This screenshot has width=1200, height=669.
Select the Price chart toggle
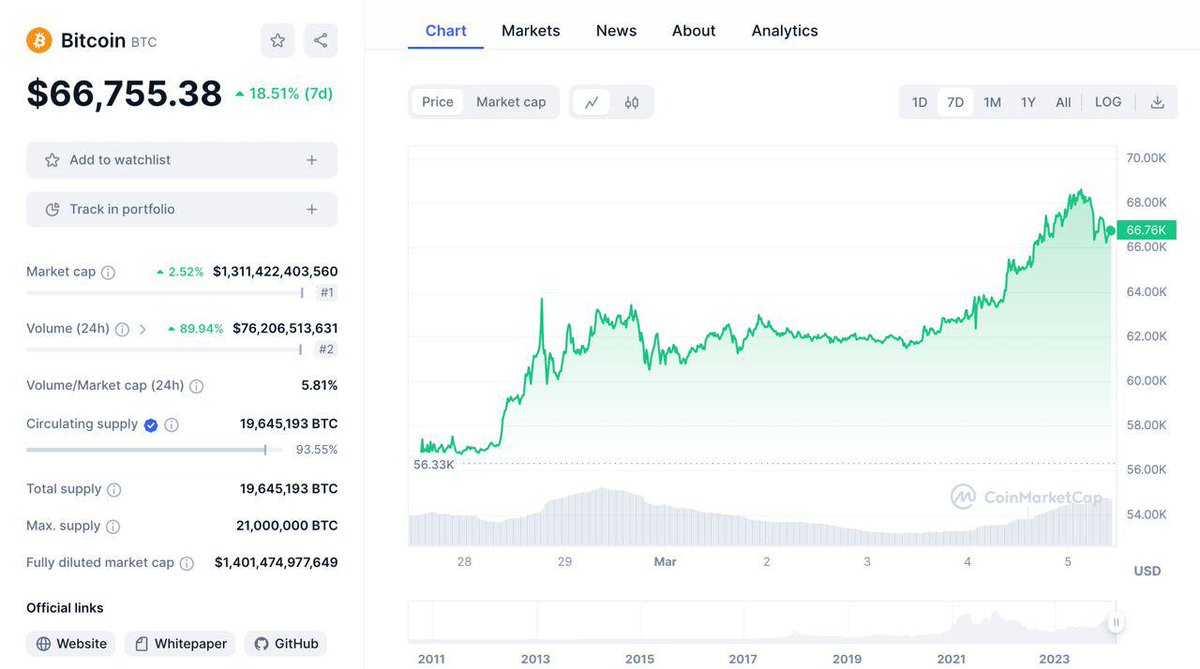click(437, 102)
